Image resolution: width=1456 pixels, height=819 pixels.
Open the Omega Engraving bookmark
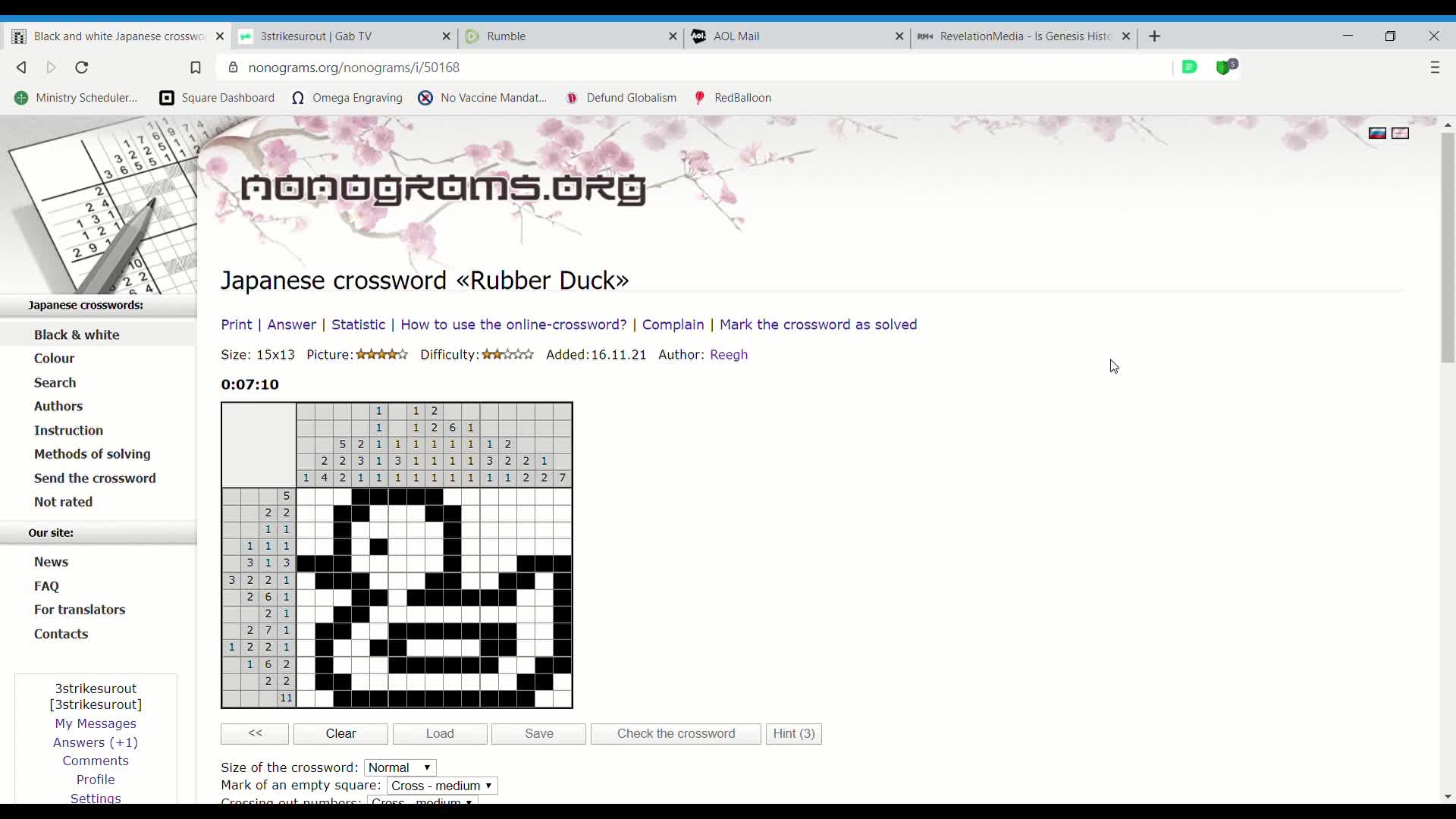click(347, 98)
